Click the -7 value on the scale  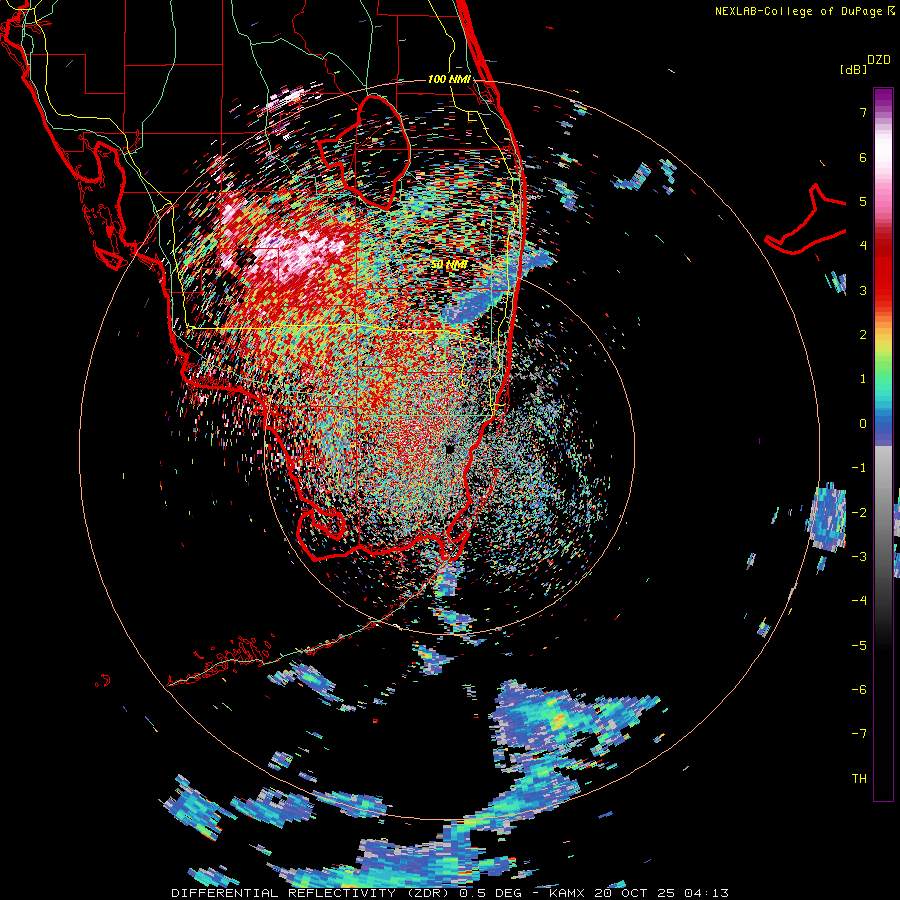859,734
